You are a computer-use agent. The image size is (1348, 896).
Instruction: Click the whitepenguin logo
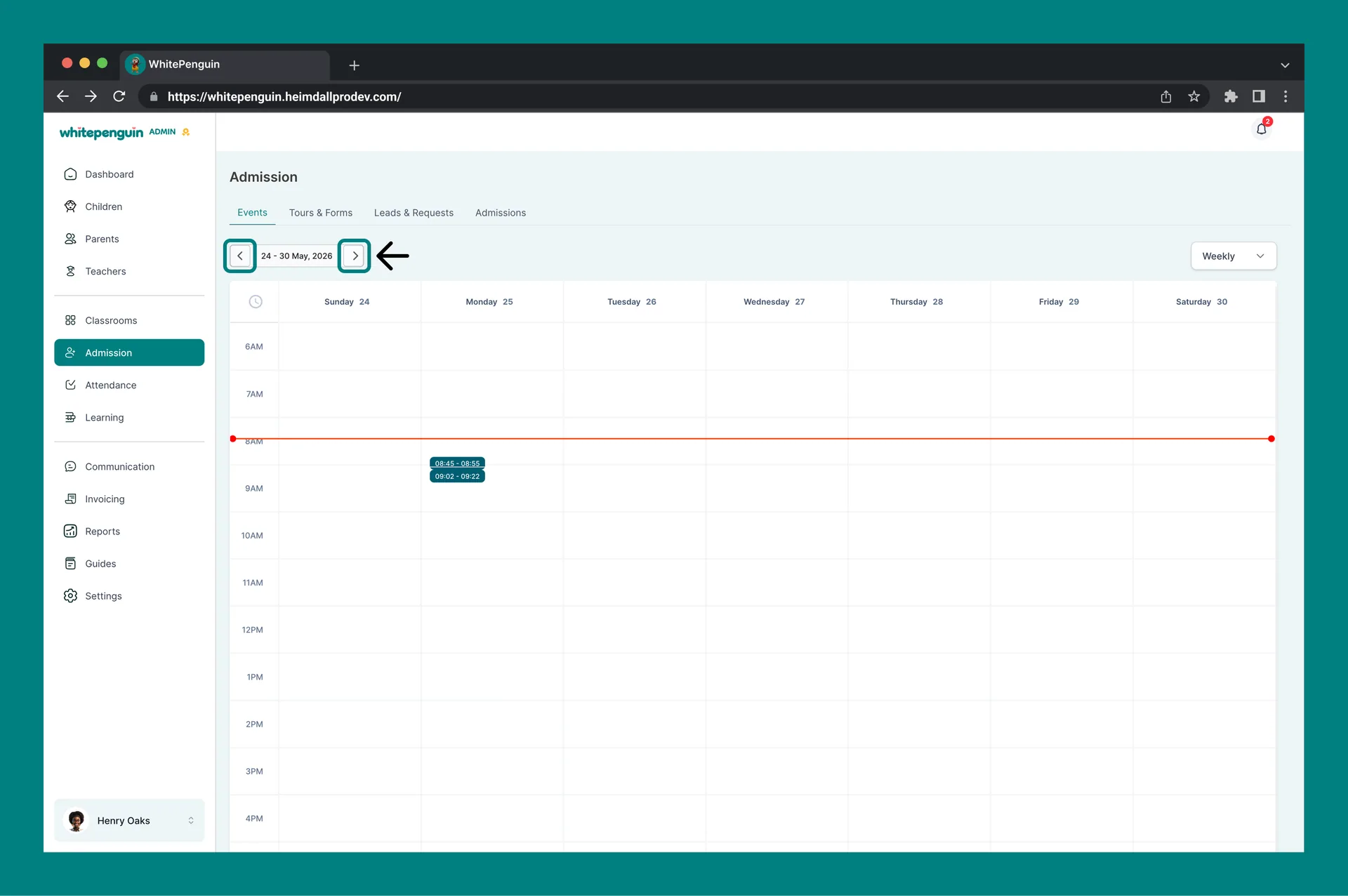pyautogui.click(x=101, y=133)
